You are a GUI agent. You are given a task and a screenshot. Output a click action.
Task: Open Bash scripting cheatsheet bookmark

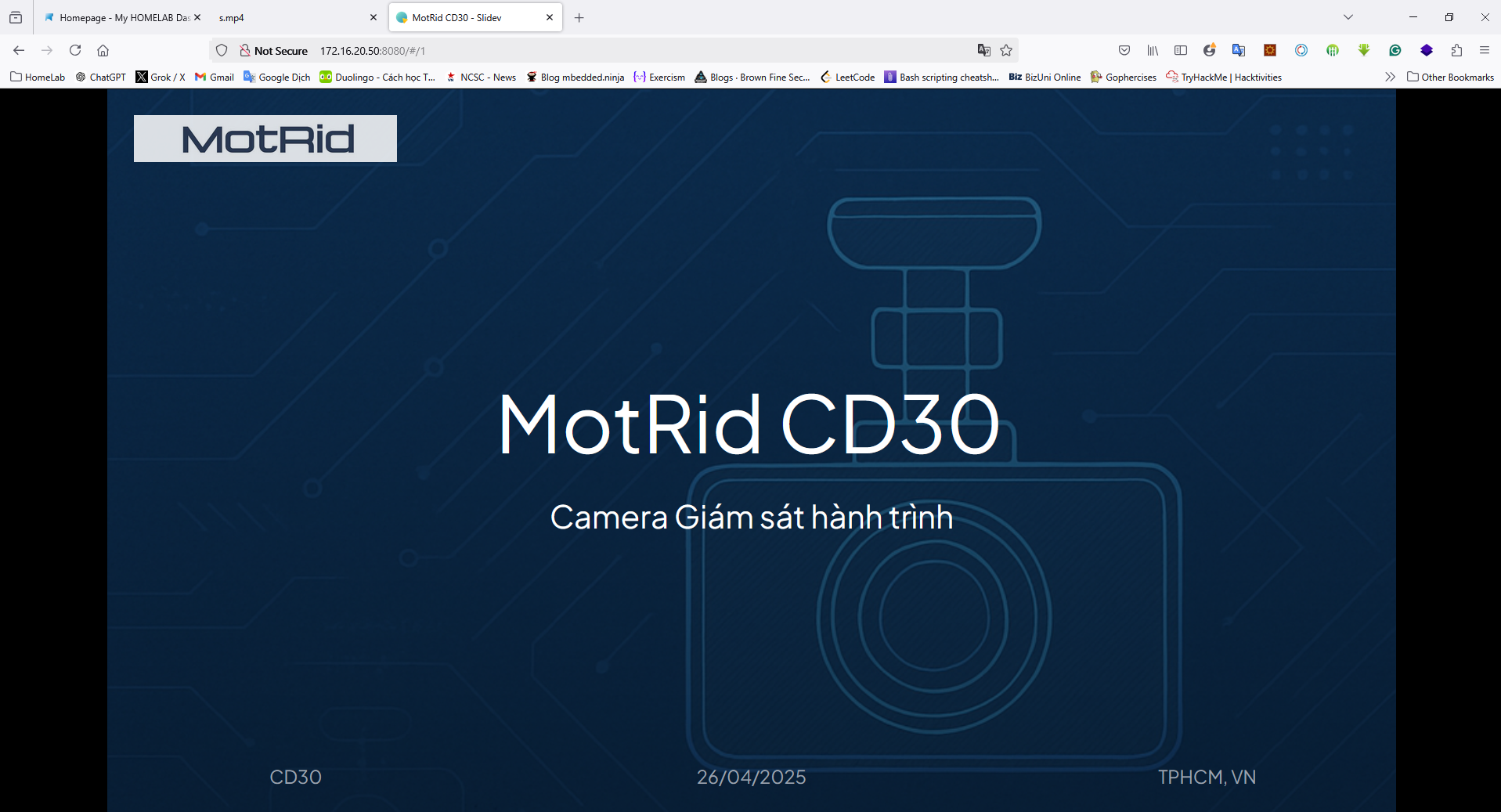942,77
